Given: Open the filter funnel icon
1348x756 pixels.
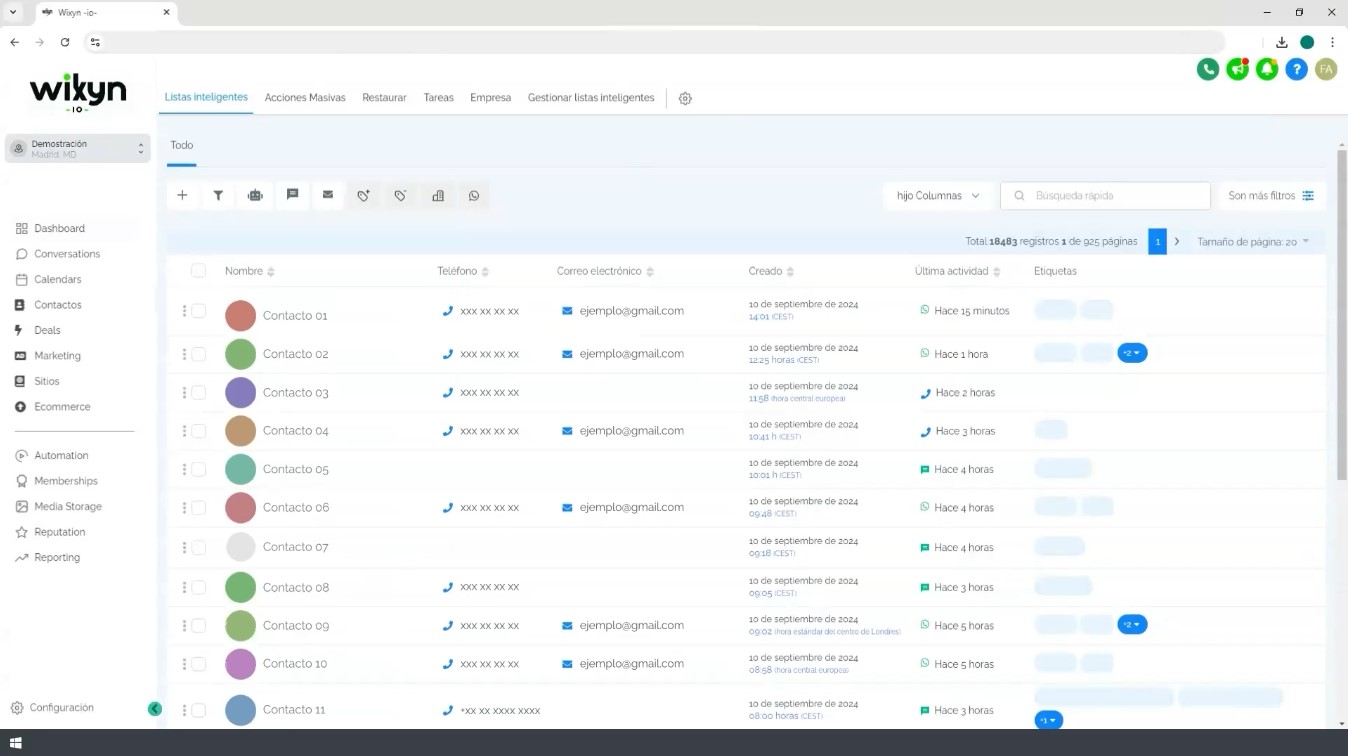Looking at the screenshot, I should (218, 195).
